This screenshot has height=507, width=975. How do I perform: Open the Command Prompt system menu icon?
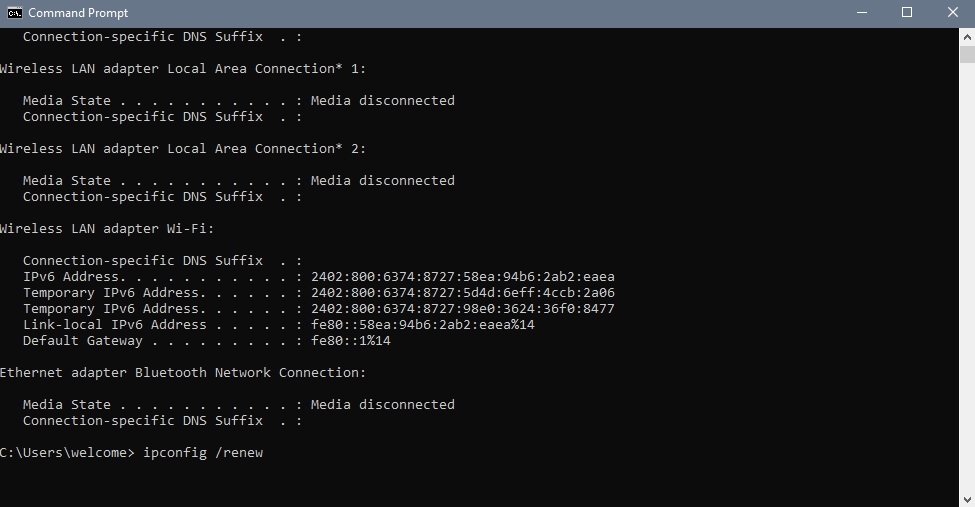point(14,13)
